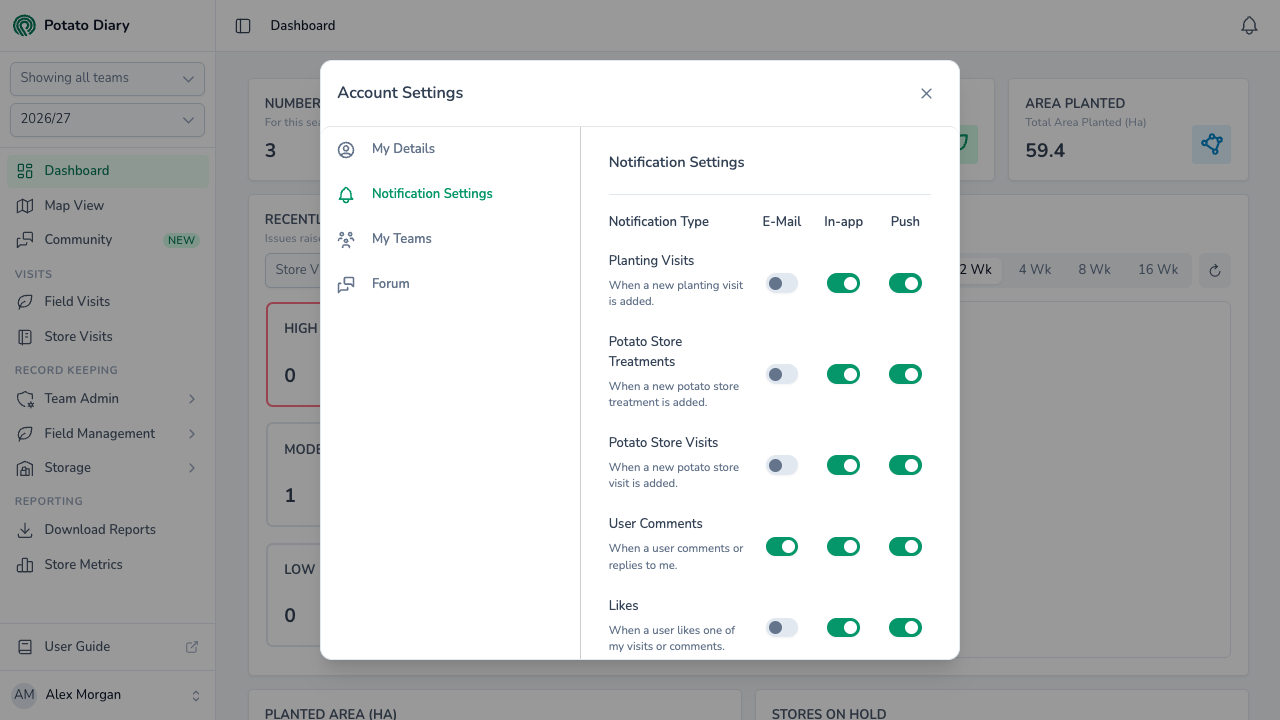
Task: Click the Map View icon in sidebar
Action: click(25, 205)
